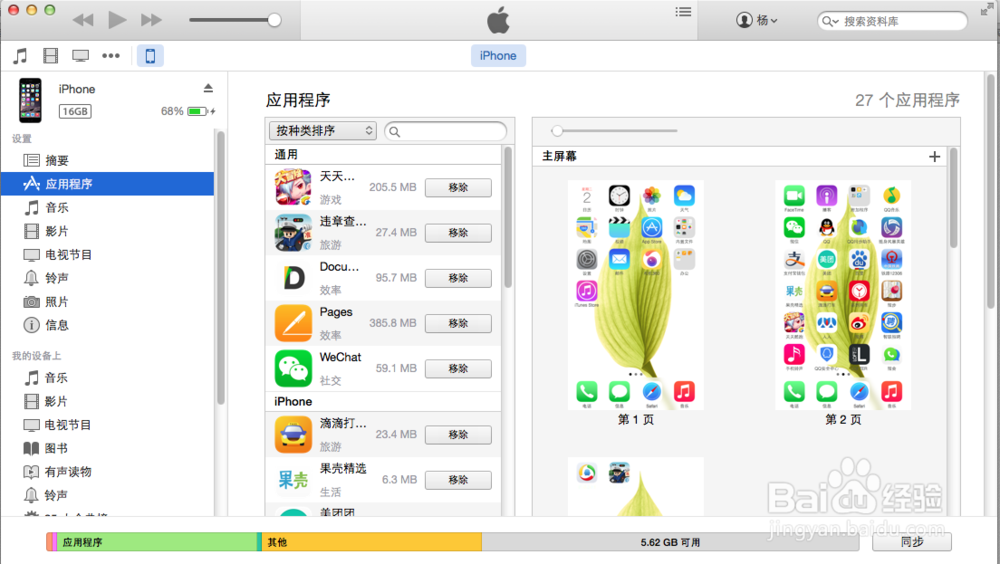Click the 16GB capacity label
Image resolution: width=1000 pixels, height=564 pixels.
[75, 111]
